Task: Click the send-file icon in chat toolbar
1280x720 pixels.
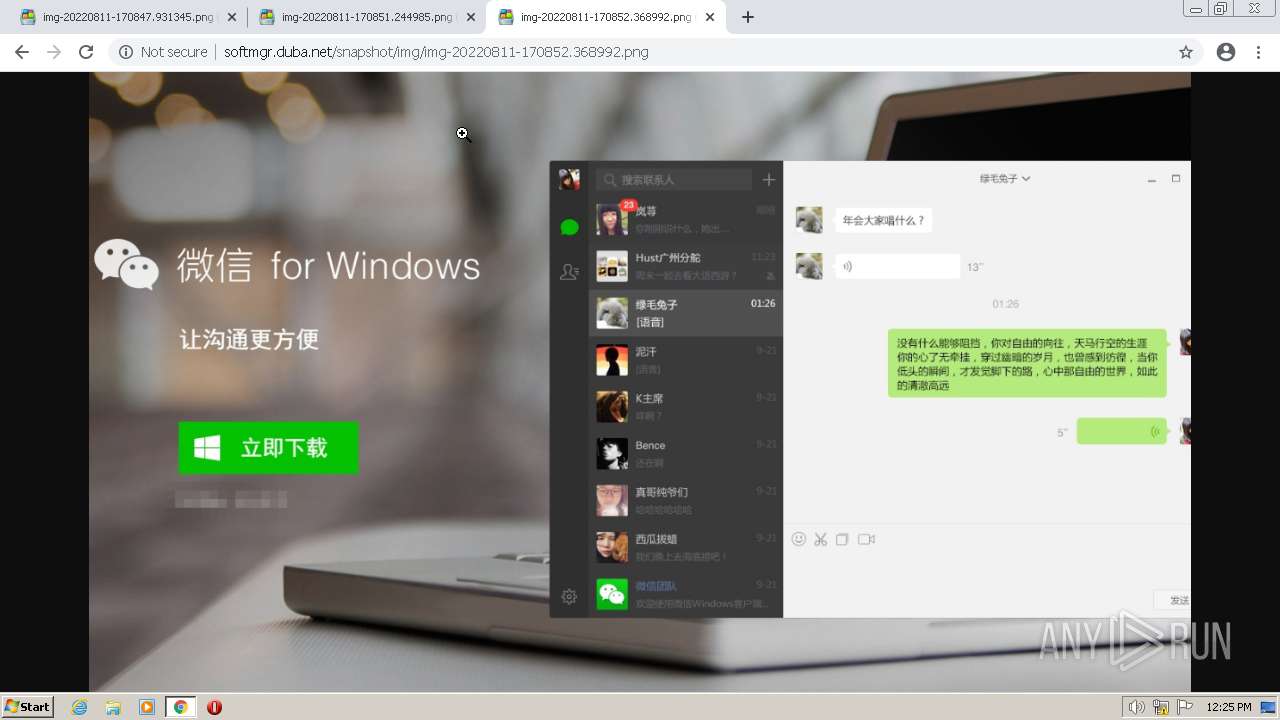Action: click(x=842, y=539)
